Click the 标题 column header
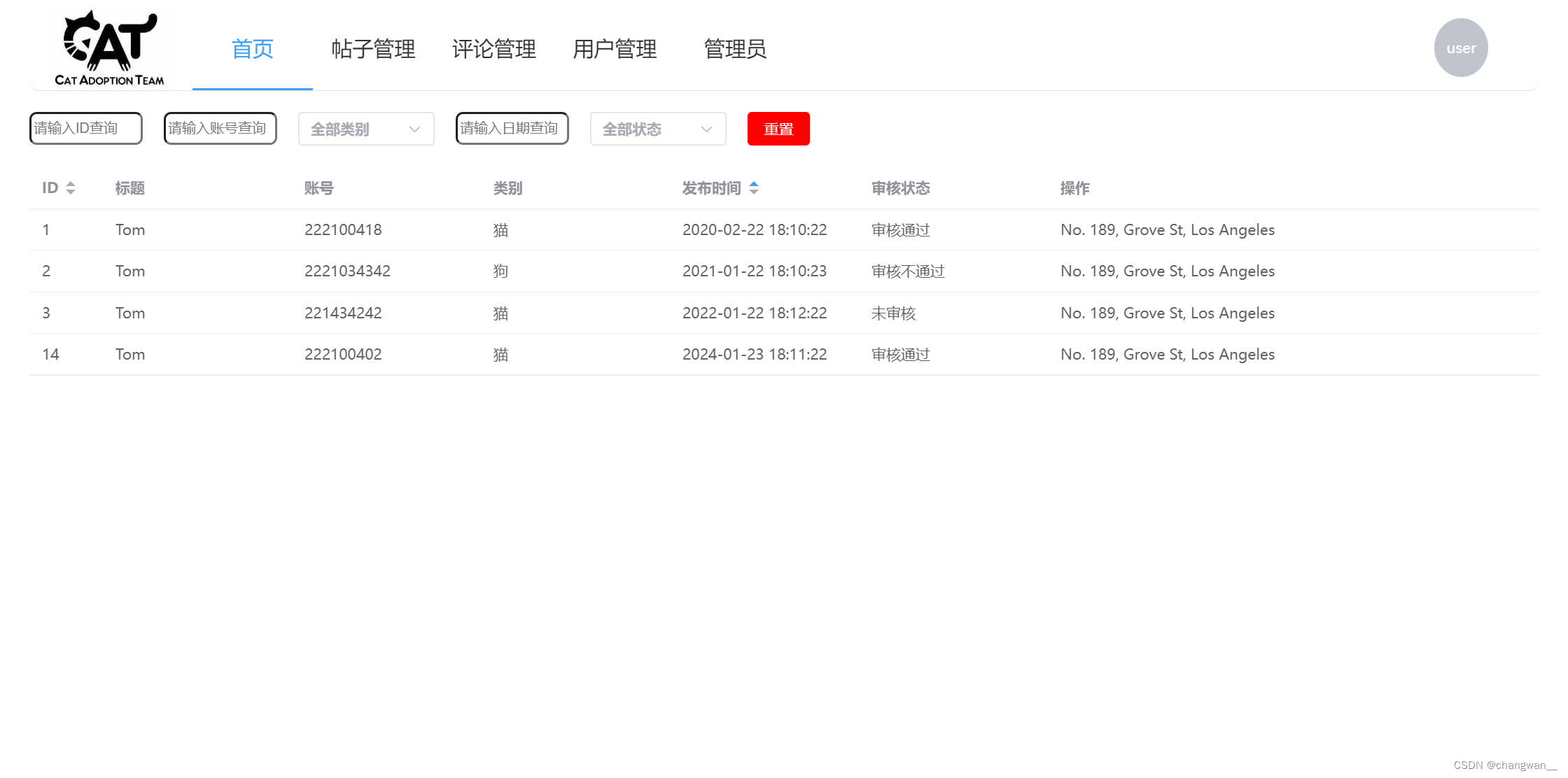1568x778 pixels. 130,188
